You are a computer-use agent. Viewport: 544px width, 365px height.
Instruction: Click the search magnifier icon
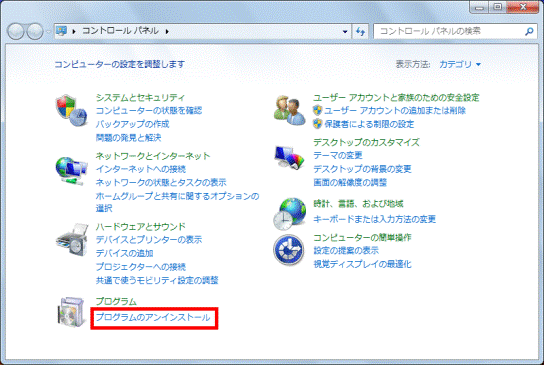[529, 32]
